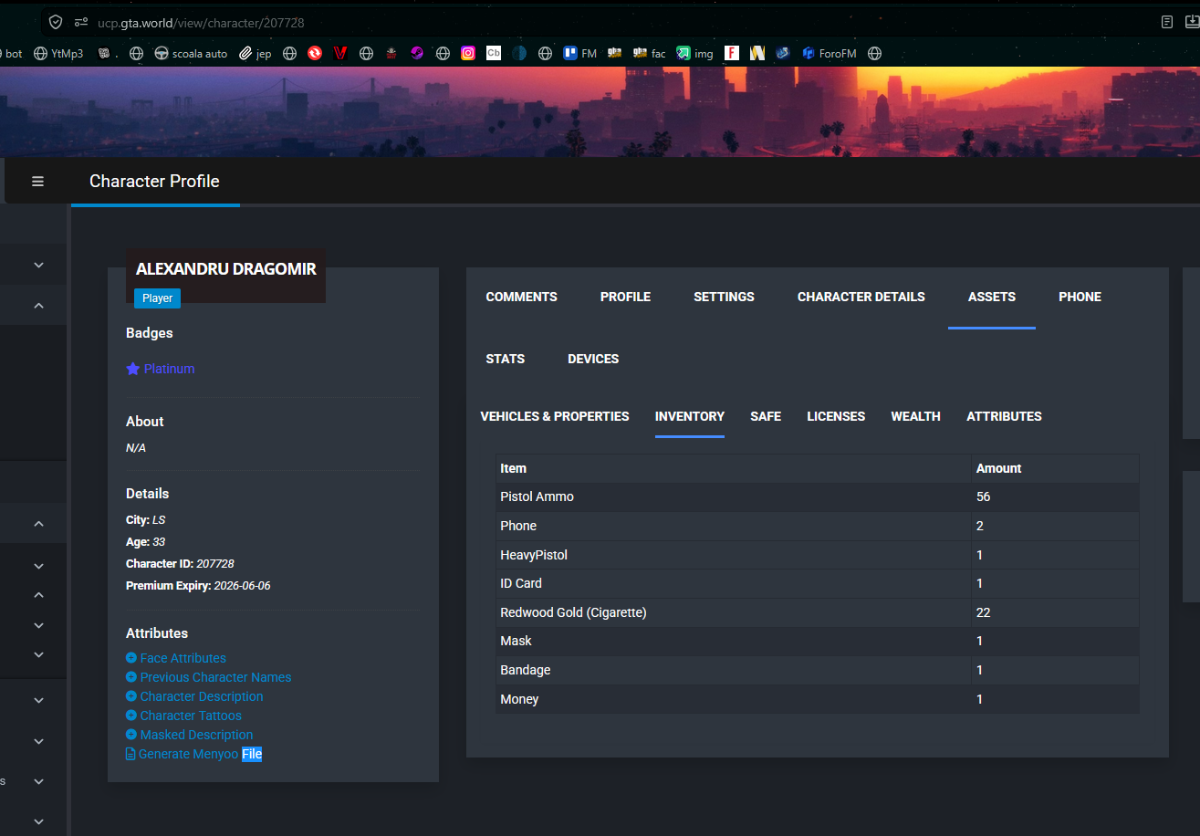Select the Inventory sub-tab

coord(690,416)
